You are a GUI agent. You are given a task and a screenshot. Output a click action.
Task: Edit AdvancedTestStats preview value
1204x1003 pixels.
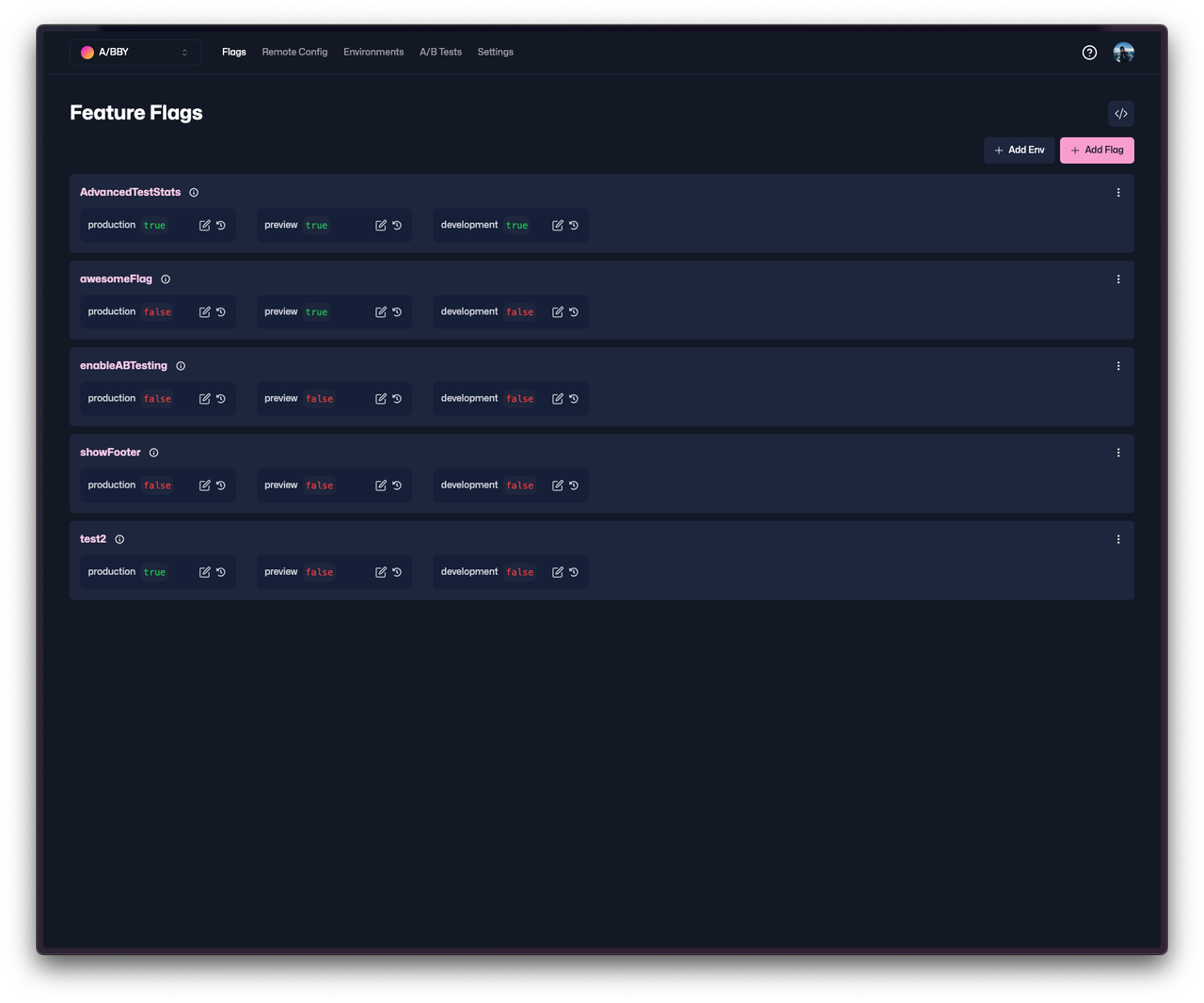(381, 226)
